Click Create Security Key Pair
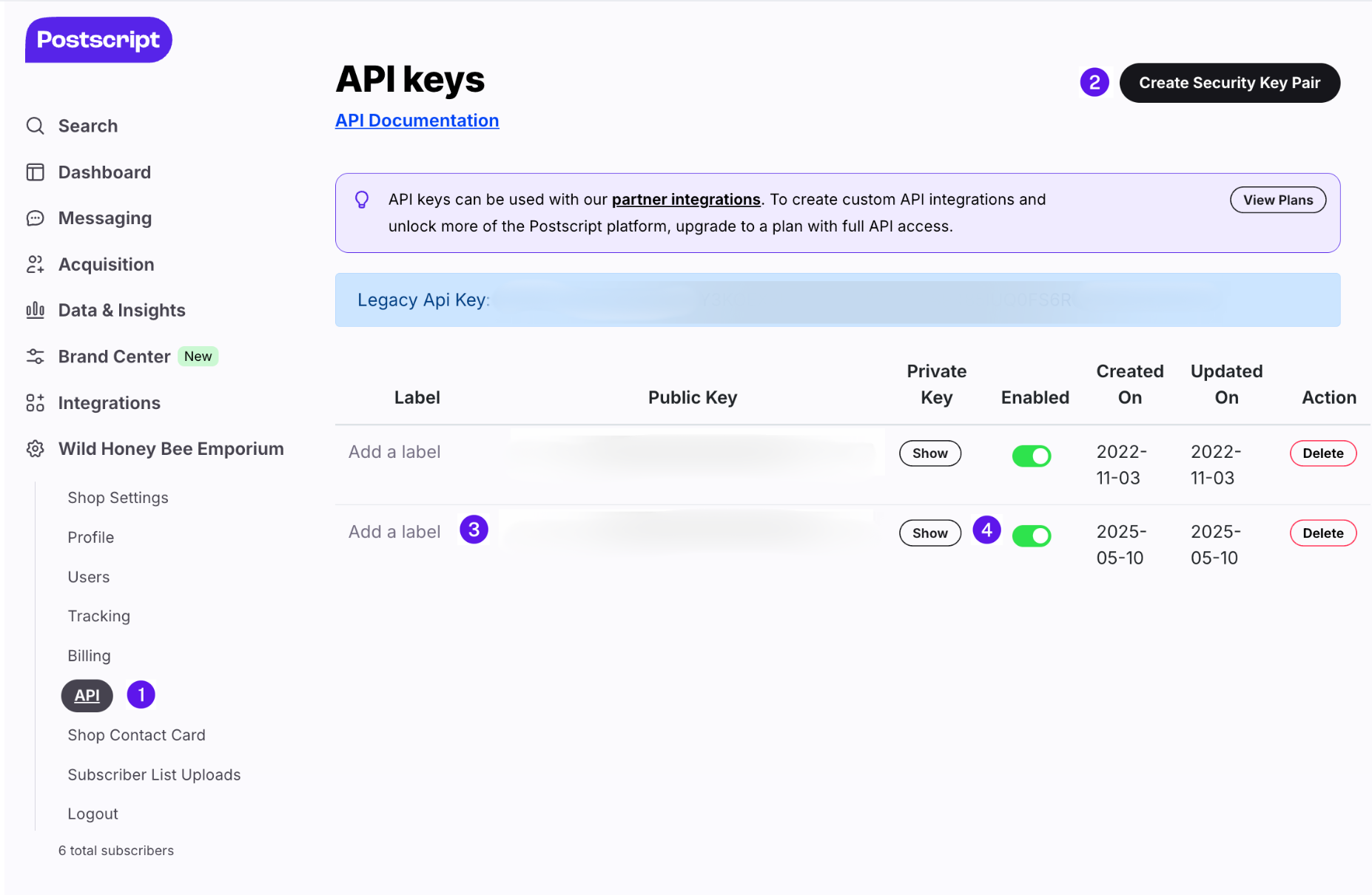1372x895 pixels. click(1229, 83)
